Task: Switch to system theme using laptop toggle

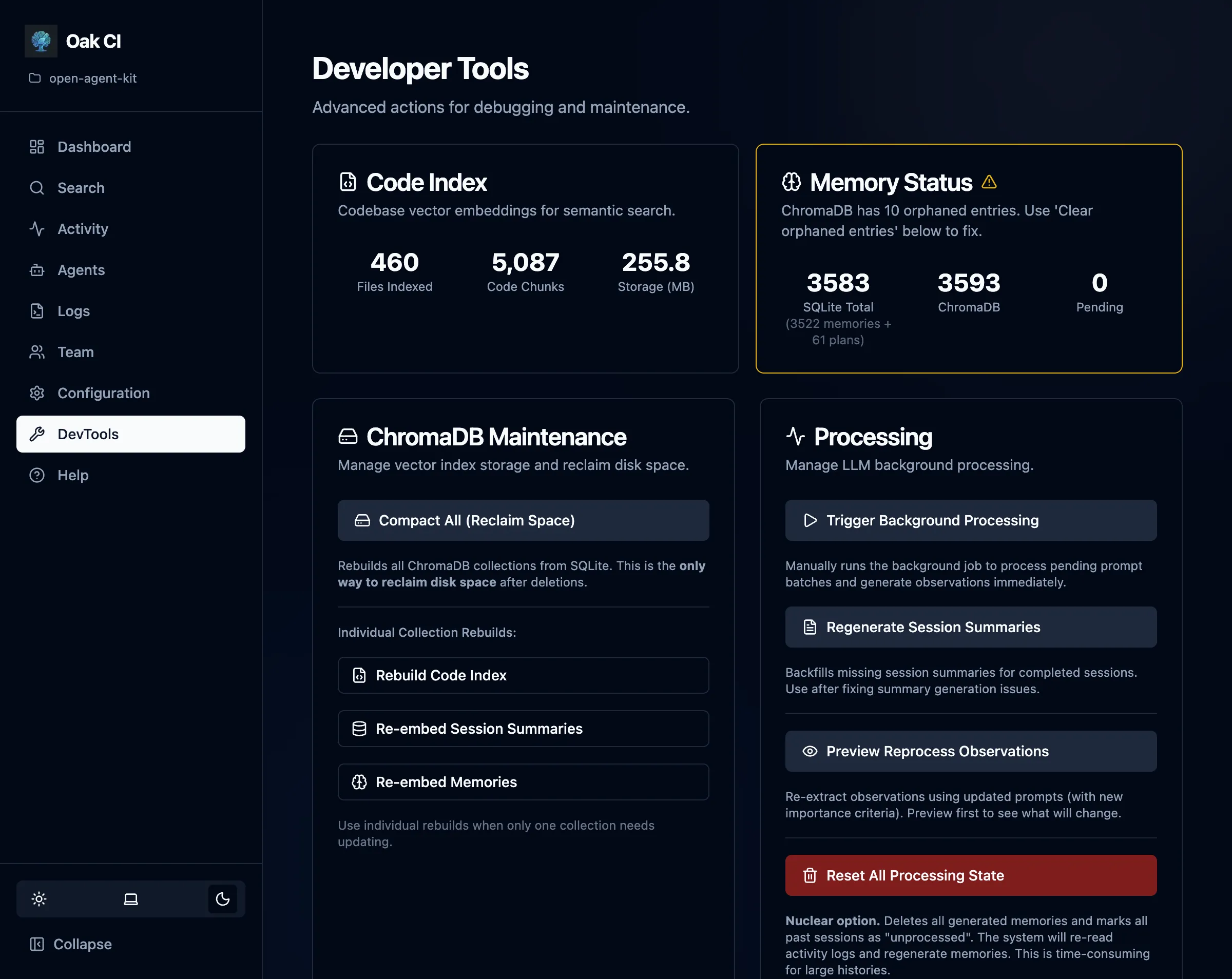Action: click(x=130, y=898)
